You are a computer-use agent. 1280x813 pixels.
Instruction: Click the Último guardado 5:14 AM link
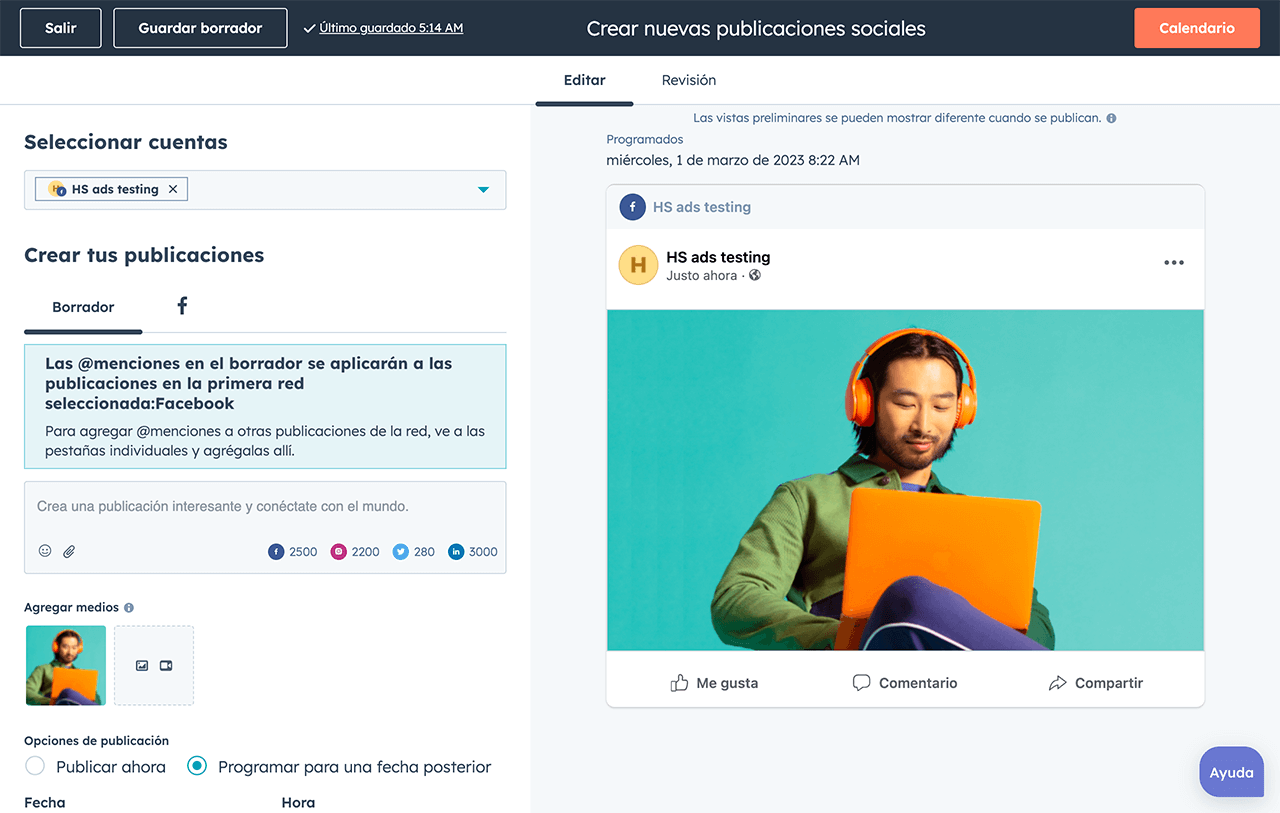[x=391, y=28]
